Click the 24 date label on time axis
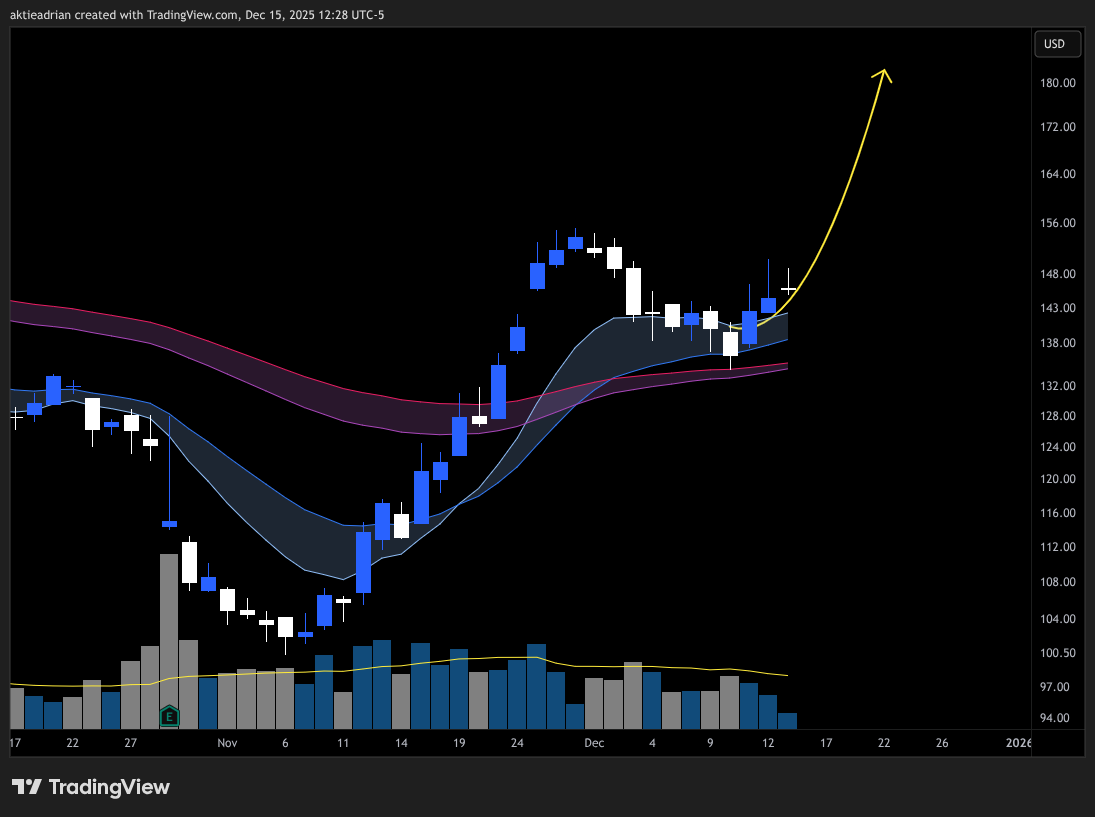 pos(517,743)
